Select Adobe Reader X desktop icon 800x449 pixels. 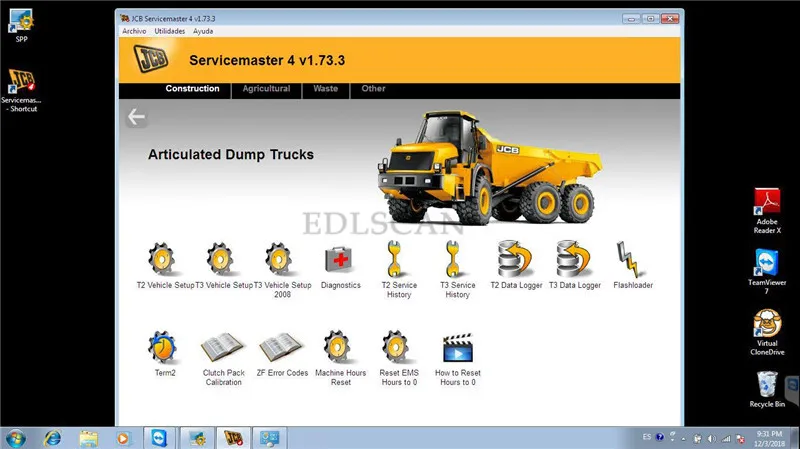(767, 211)
